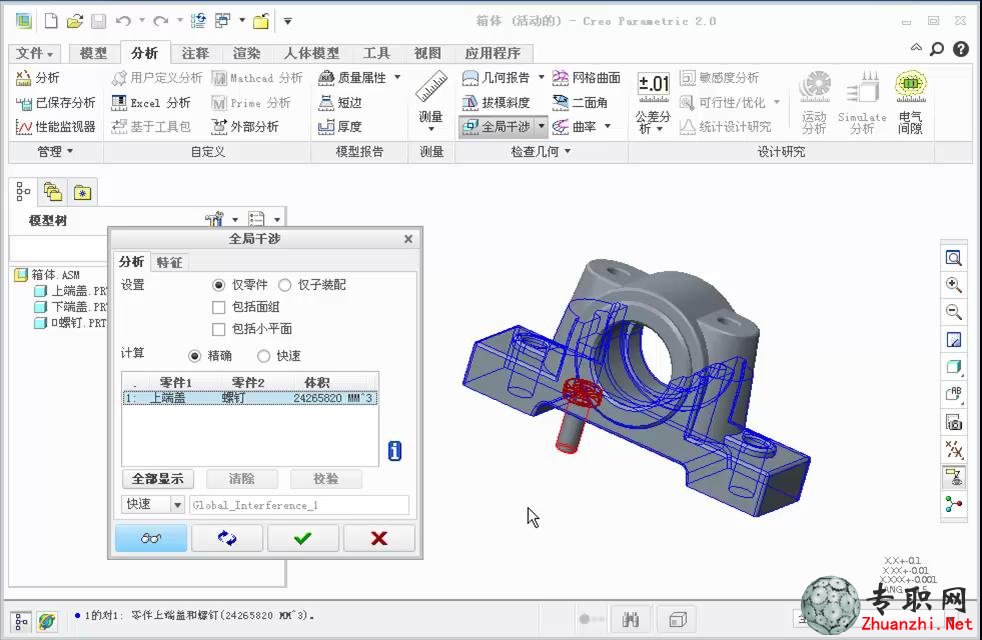
Task: Expand the 管理 group dropdown
Action: tap(56, 152)
